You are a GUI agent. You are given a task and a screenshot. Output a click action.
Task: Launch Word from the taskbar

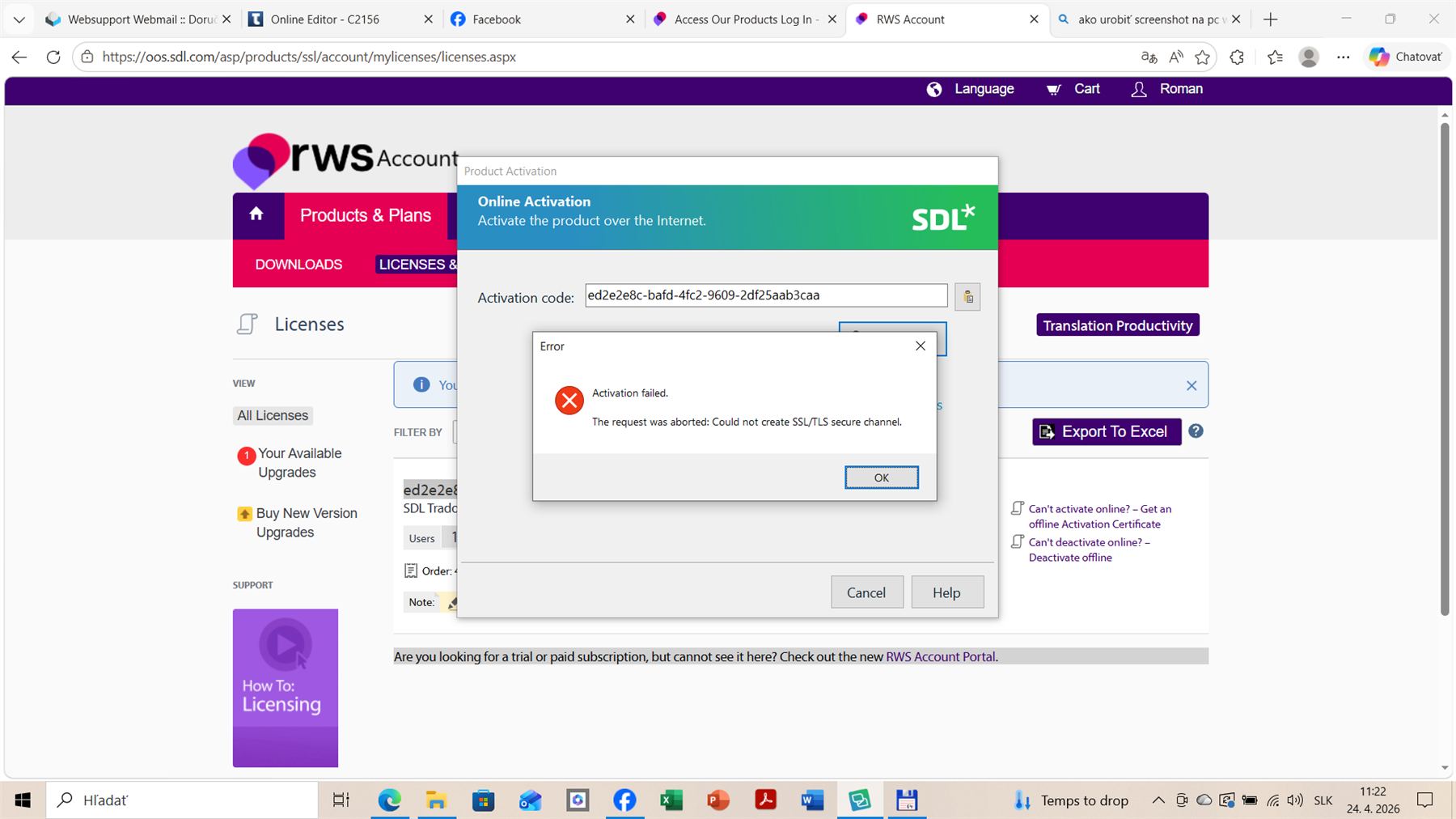point(812,800)
